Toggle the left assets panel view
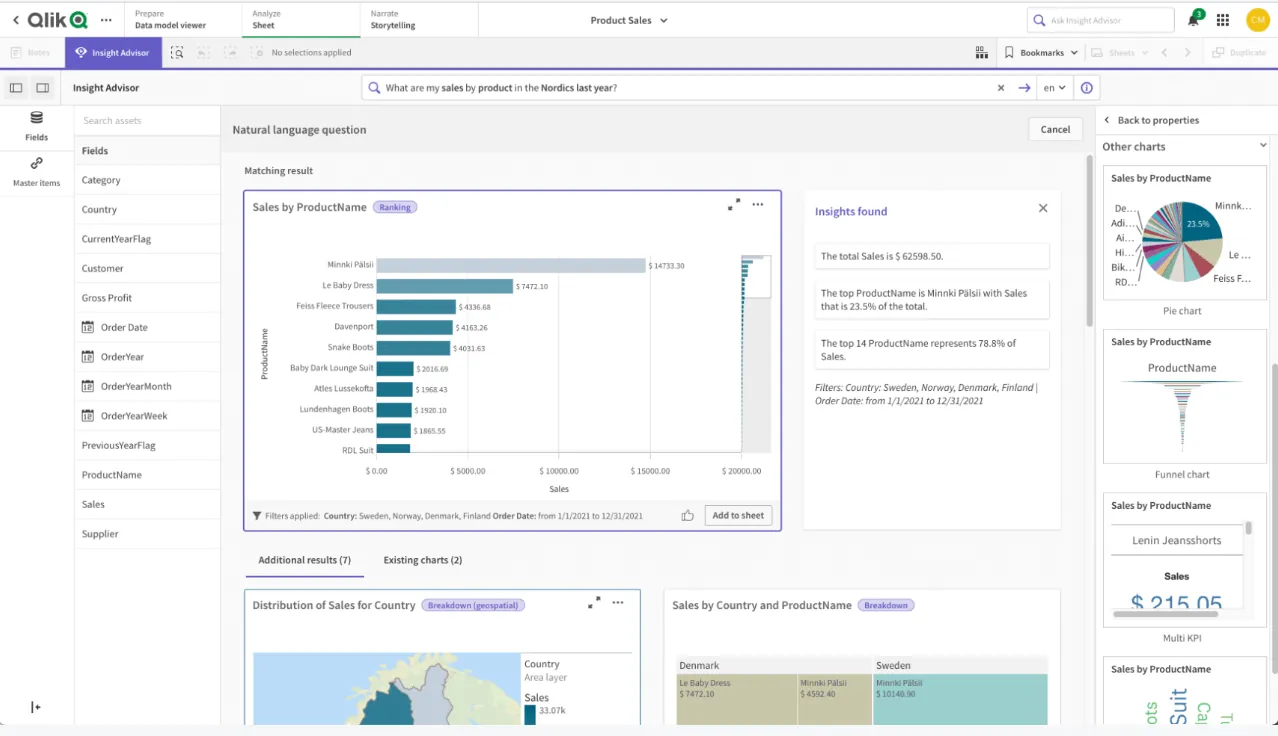 16,88
